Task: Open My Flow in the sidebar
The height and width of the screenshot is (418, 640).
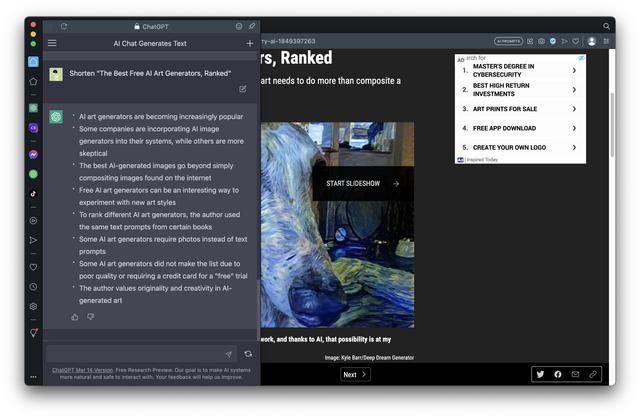Action: [x=33, y=240]
